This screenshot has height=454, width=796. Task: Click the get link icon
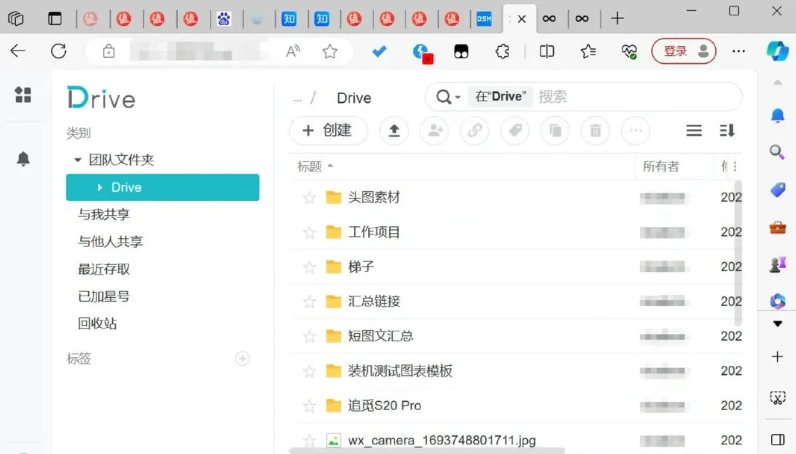pyautogui.click(x=475, y=131)
